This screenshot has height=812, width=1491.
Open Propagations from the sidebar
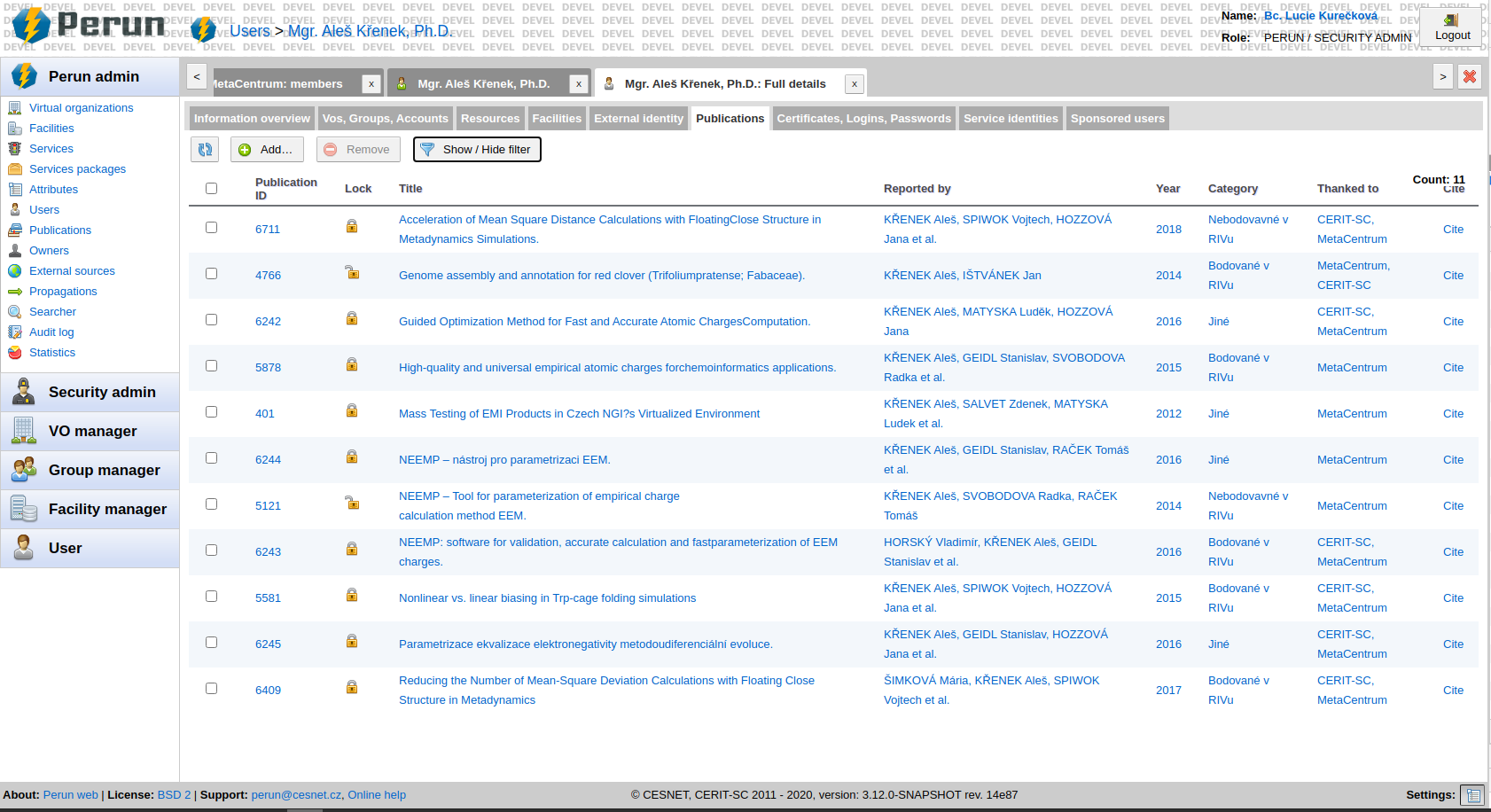pyautogui.click(x=64, y=291)
